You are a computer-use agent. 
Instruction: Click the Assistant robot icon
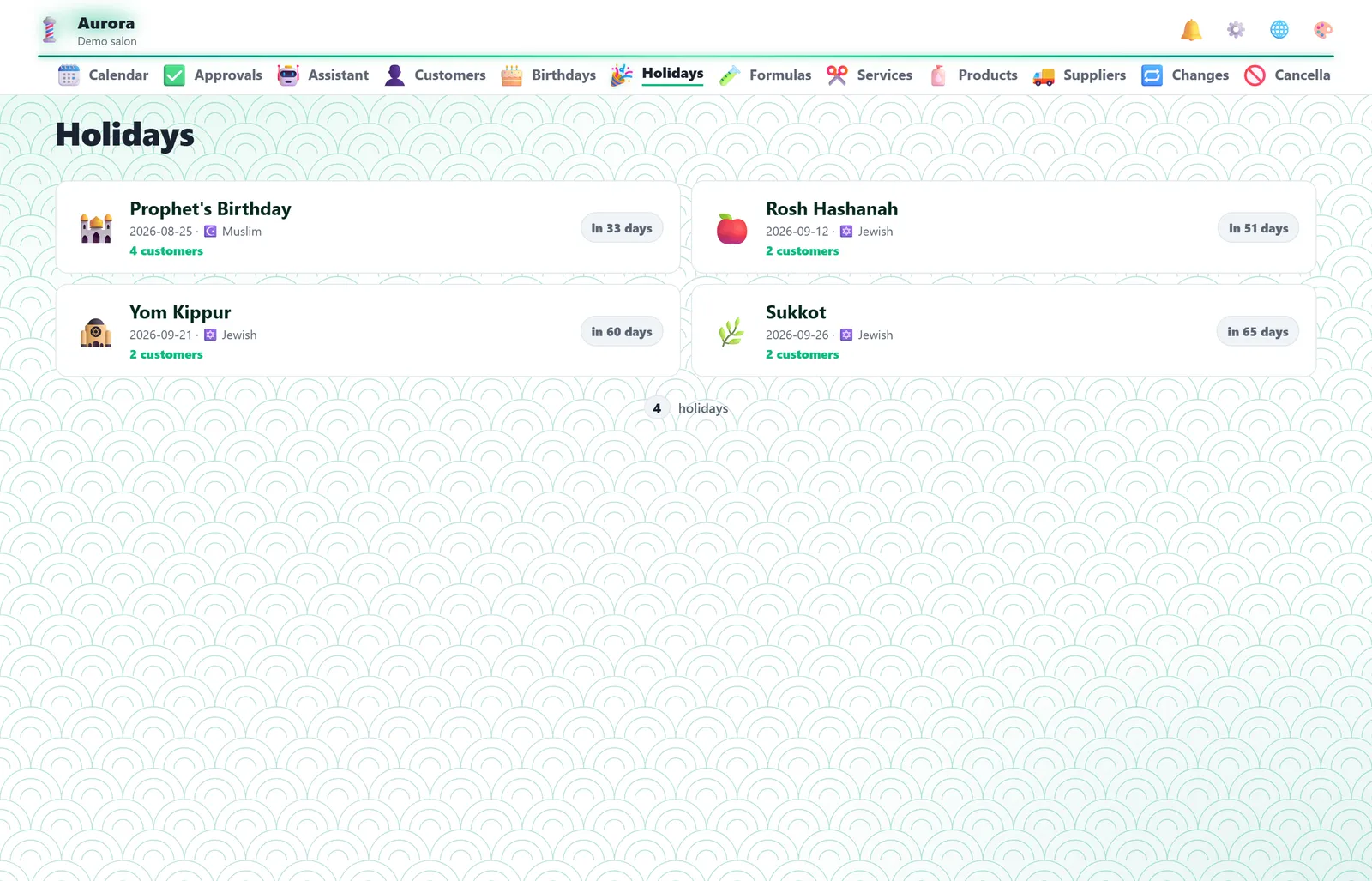pyautogui.click(x=288, y=75)
